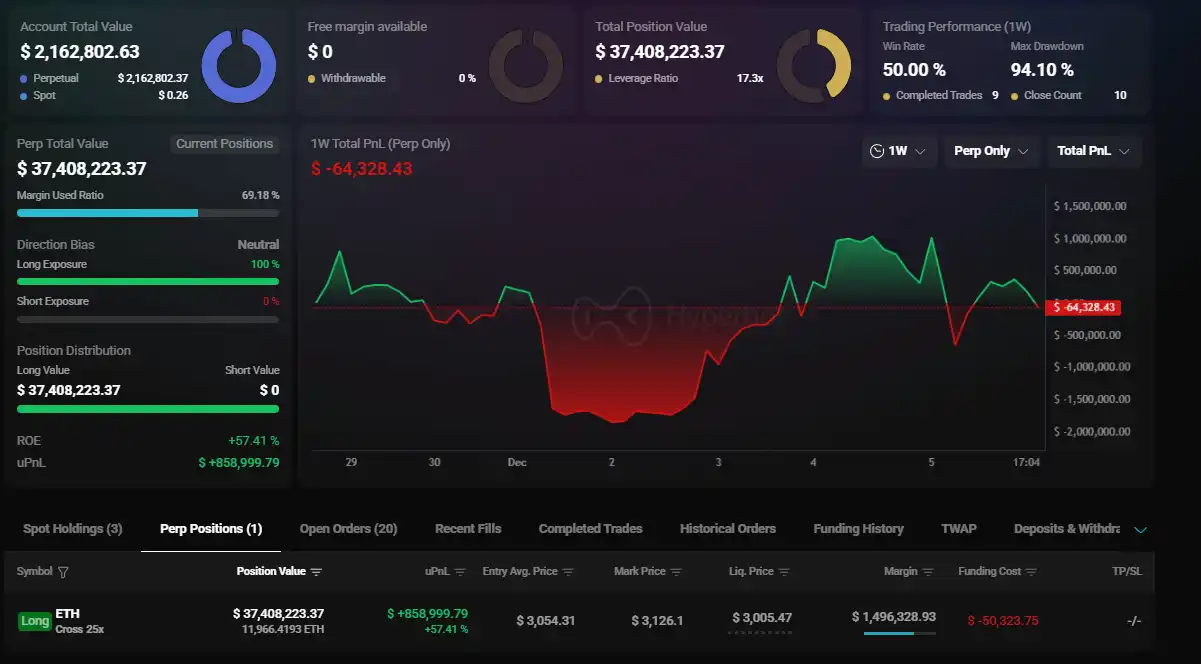Viewport: 1201px width, 664px height.
Task: Switch to the Spot Holdings tab
Action: 72,528
